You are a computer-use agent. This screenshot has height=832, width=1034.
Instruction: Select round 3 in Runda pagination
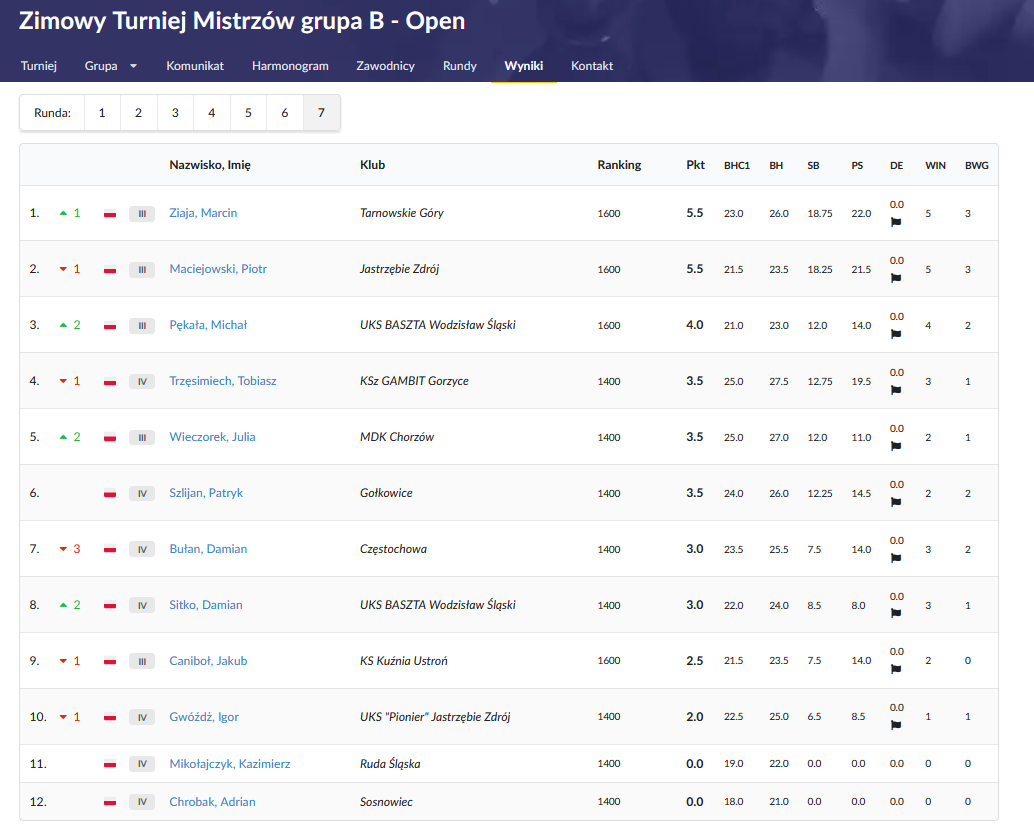point(175,113)
